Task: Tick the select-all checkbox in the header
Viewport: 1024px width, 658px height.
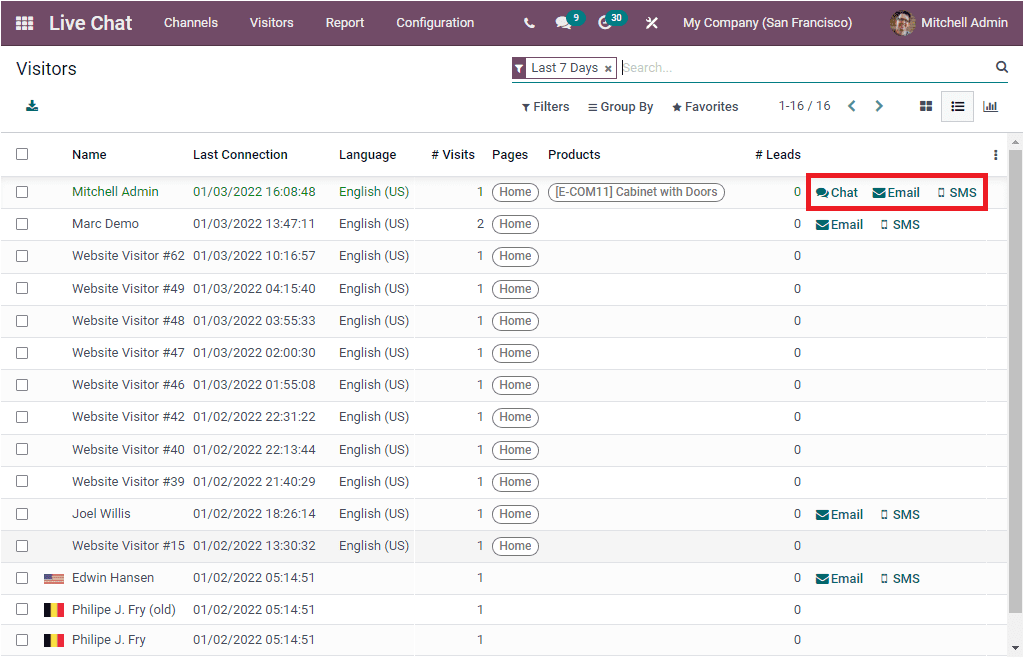Action: (22, 154)
